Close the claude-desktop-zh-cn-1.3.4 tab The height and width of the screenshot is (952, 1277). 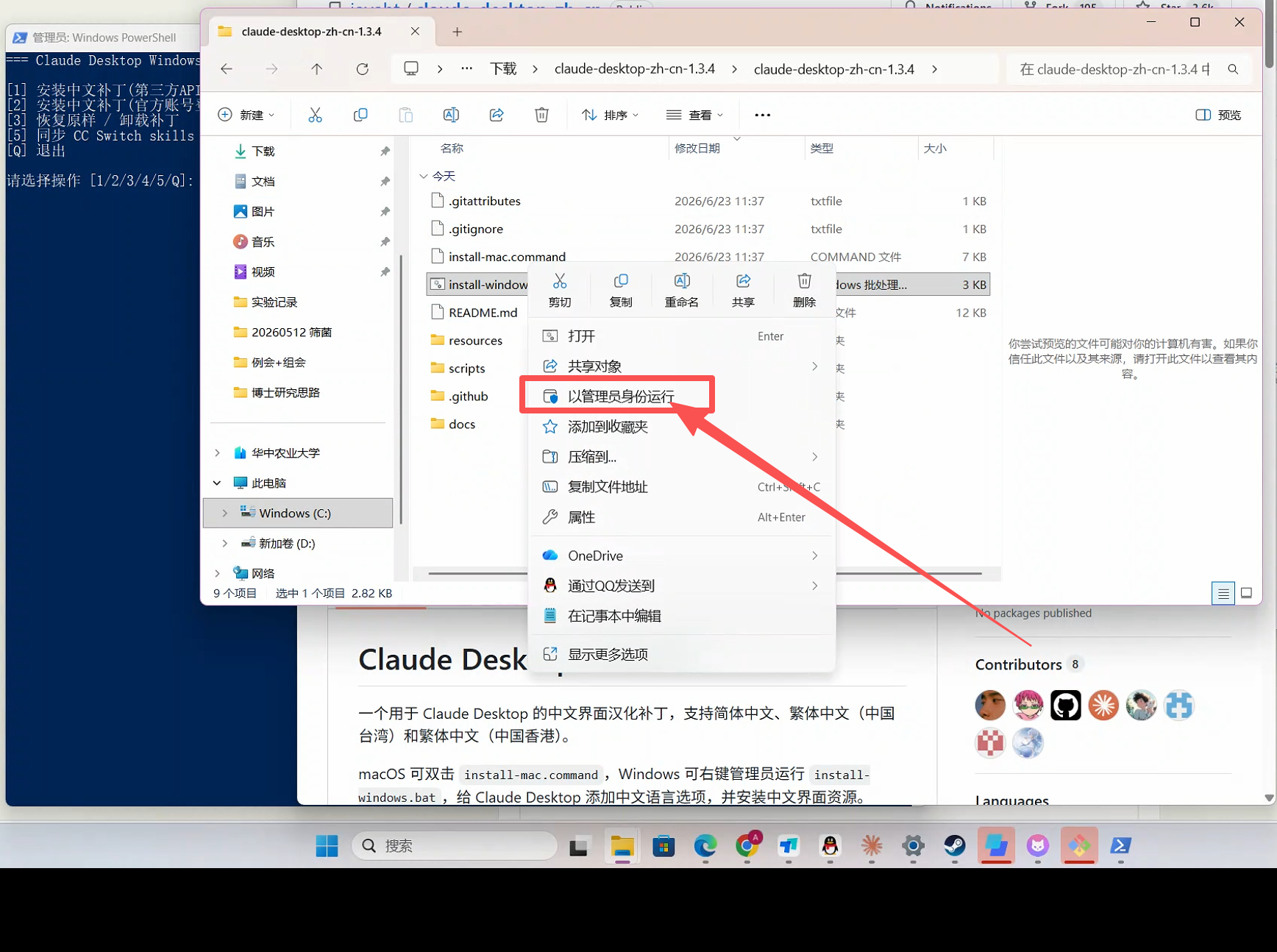(x=415, y=32)
